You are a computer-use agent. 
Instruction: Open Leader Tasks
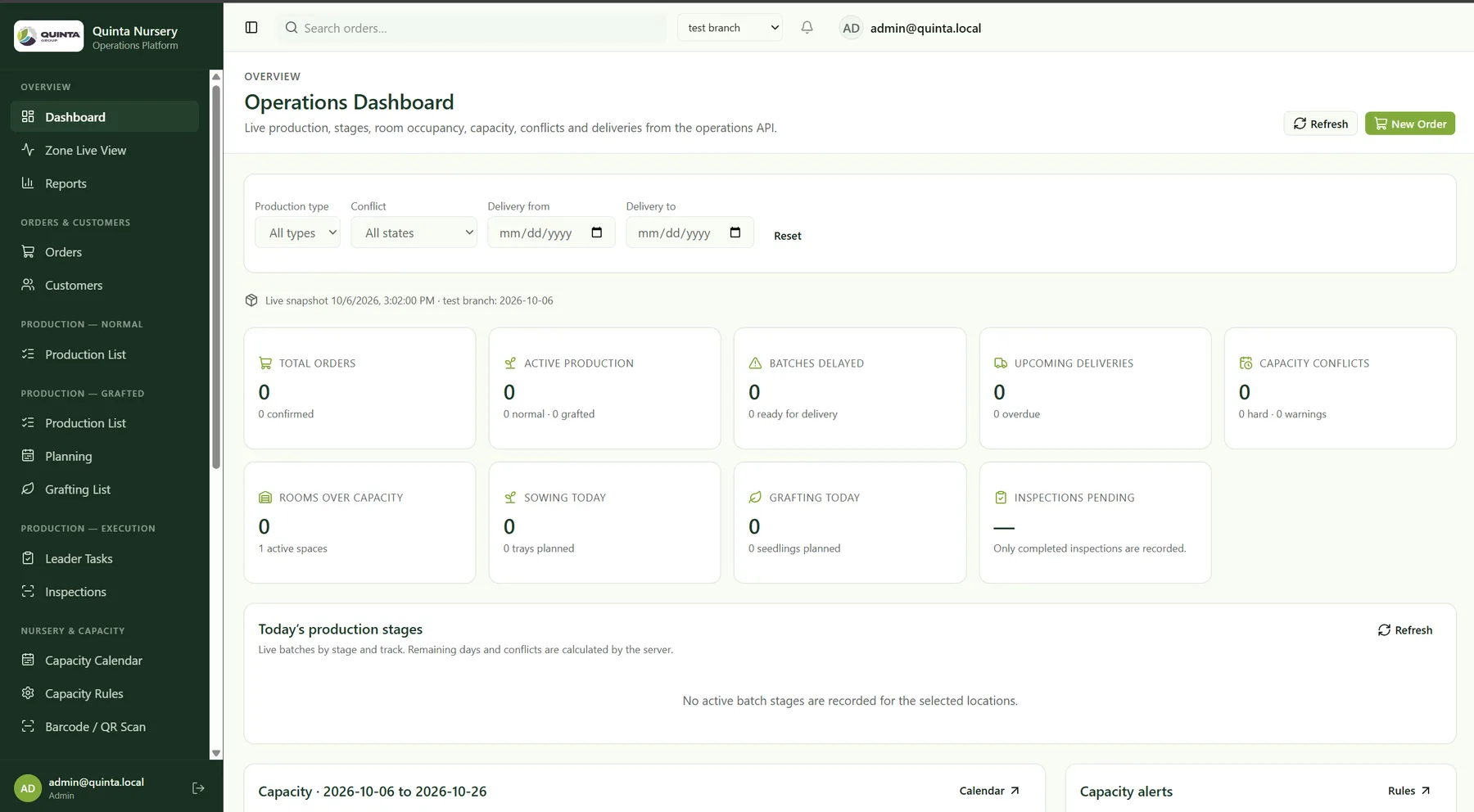[105, 558]
